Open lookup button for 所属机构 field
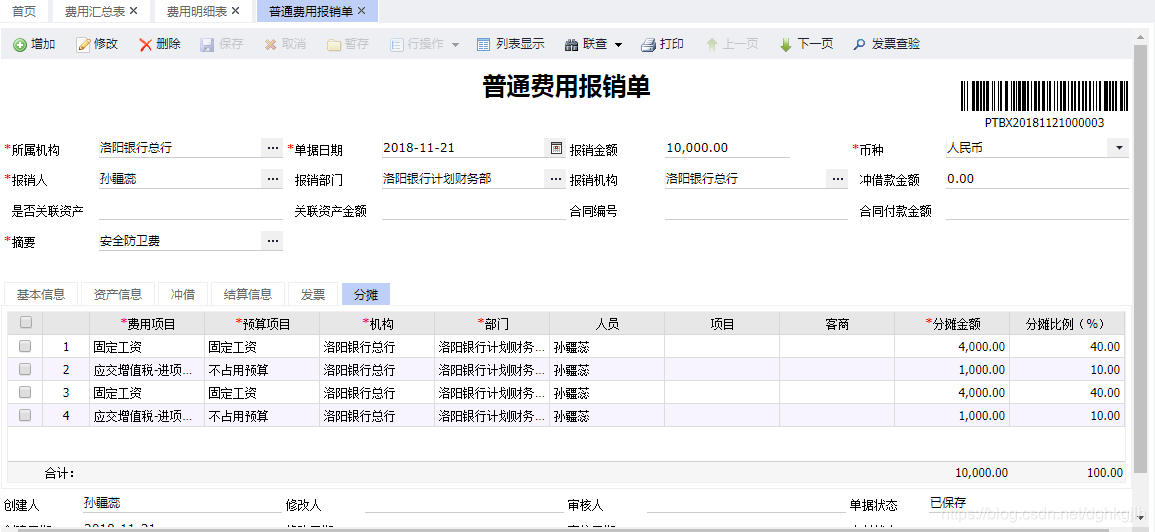This screenshot has height=532, width=1155. (273, 147)
